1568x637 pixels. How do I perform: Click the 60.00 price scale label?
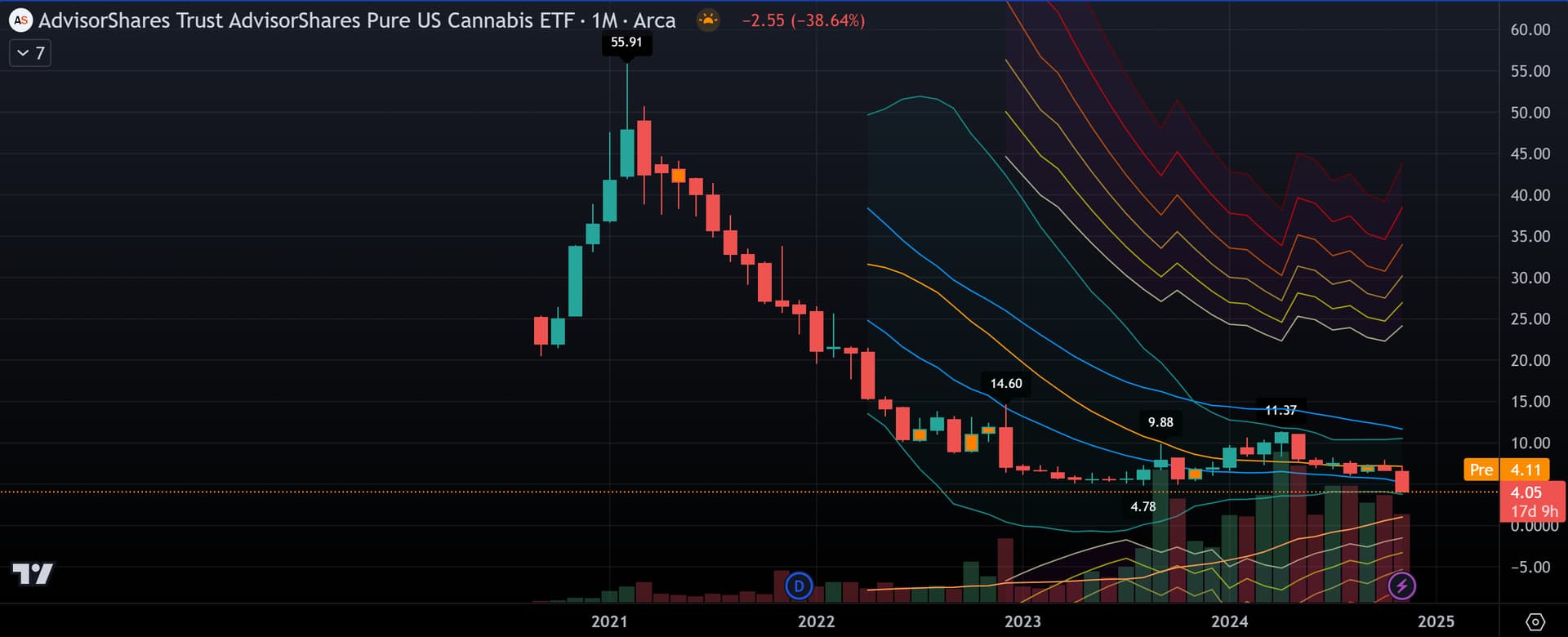click(x=1530, y=29)
